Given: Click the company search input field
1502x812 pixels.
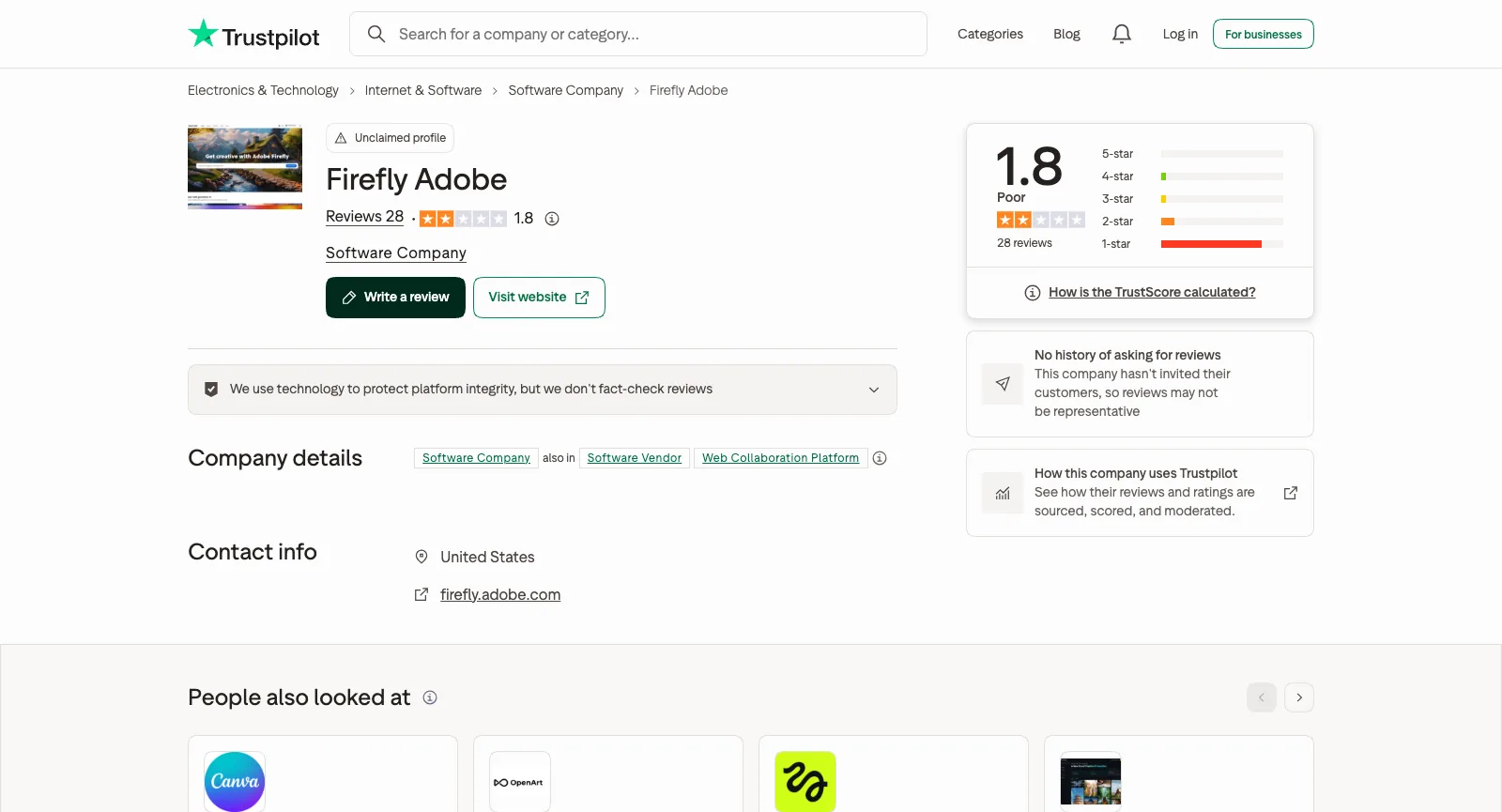Looking at the screenshot, I should point(638,34).
